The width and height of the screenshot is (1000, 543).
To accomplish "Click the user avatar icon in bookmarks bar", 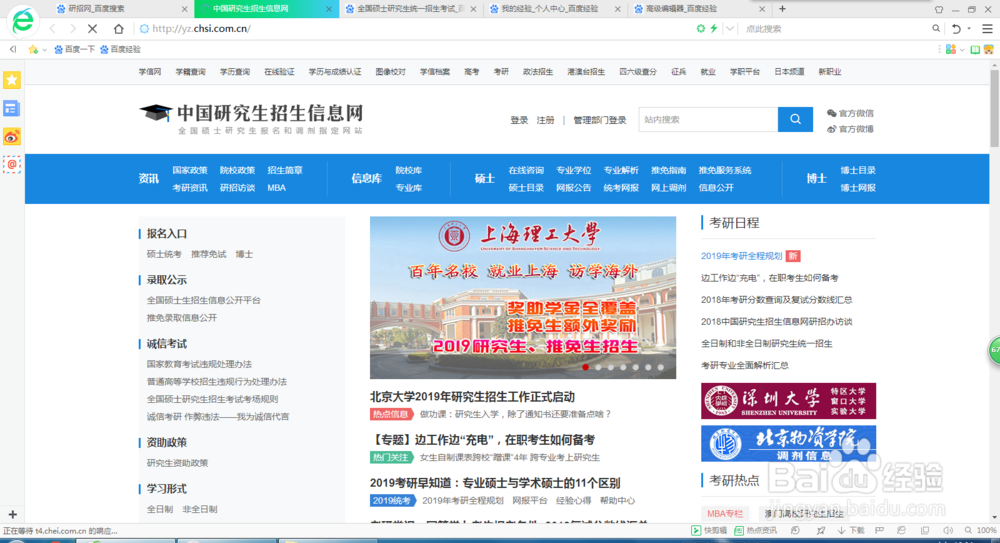I will coord(989,49).
